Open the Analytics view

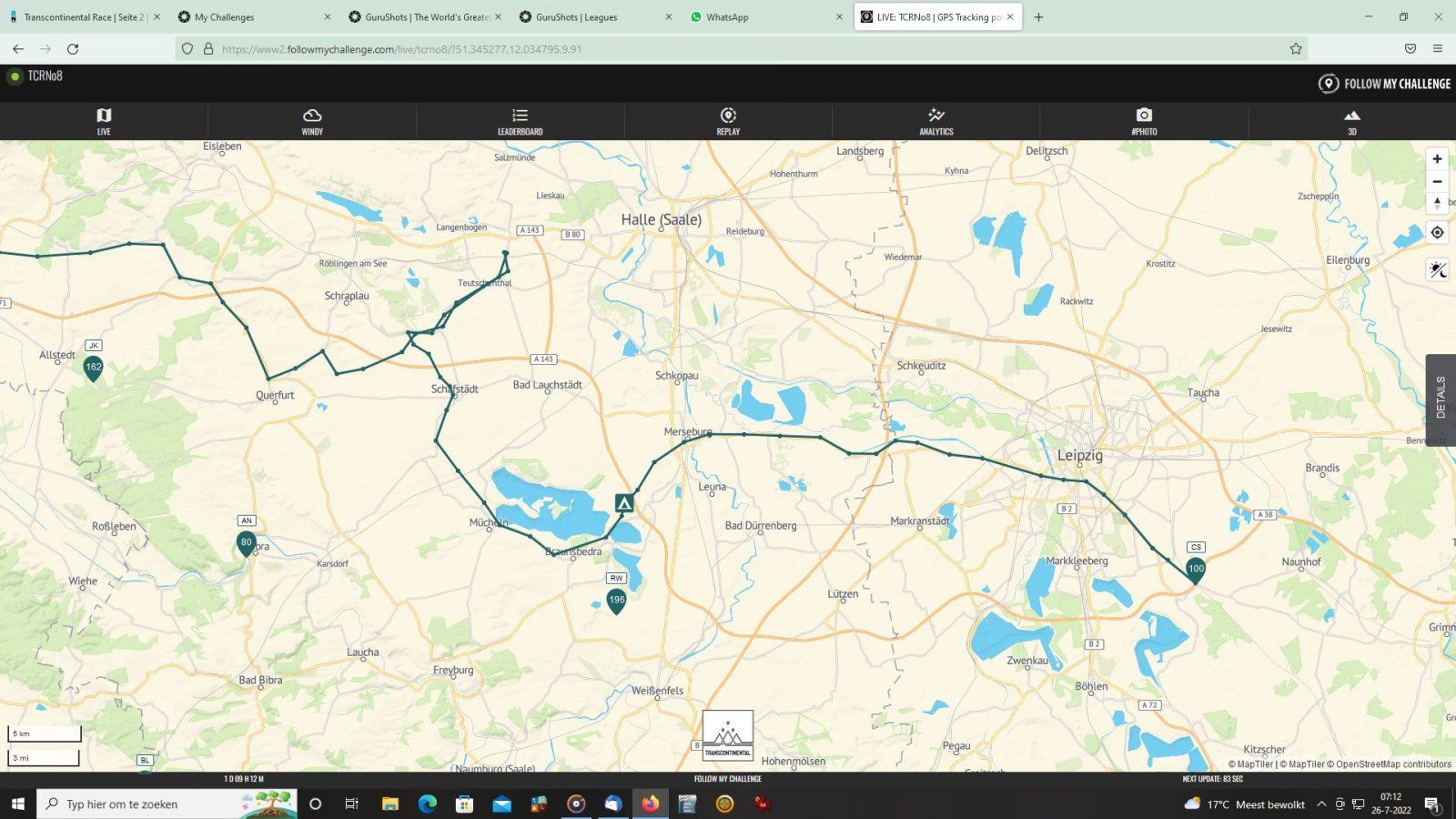click(935, 121)
